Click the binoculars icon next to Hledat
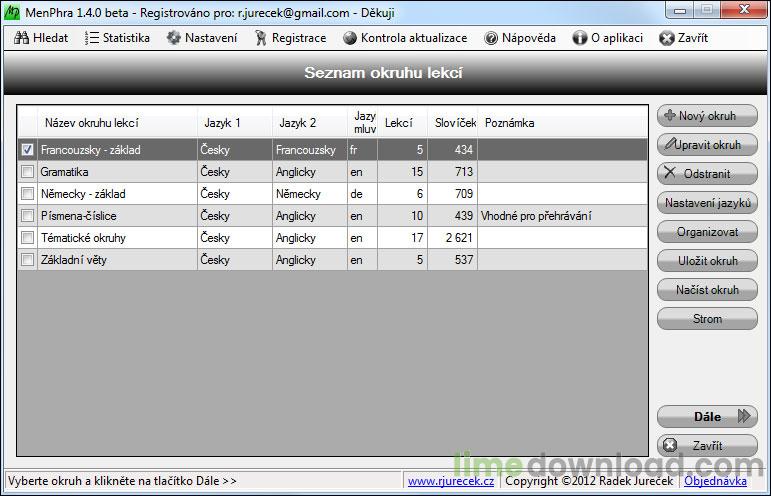The height and width of the screenshot is (496, 771). point(21,38)
